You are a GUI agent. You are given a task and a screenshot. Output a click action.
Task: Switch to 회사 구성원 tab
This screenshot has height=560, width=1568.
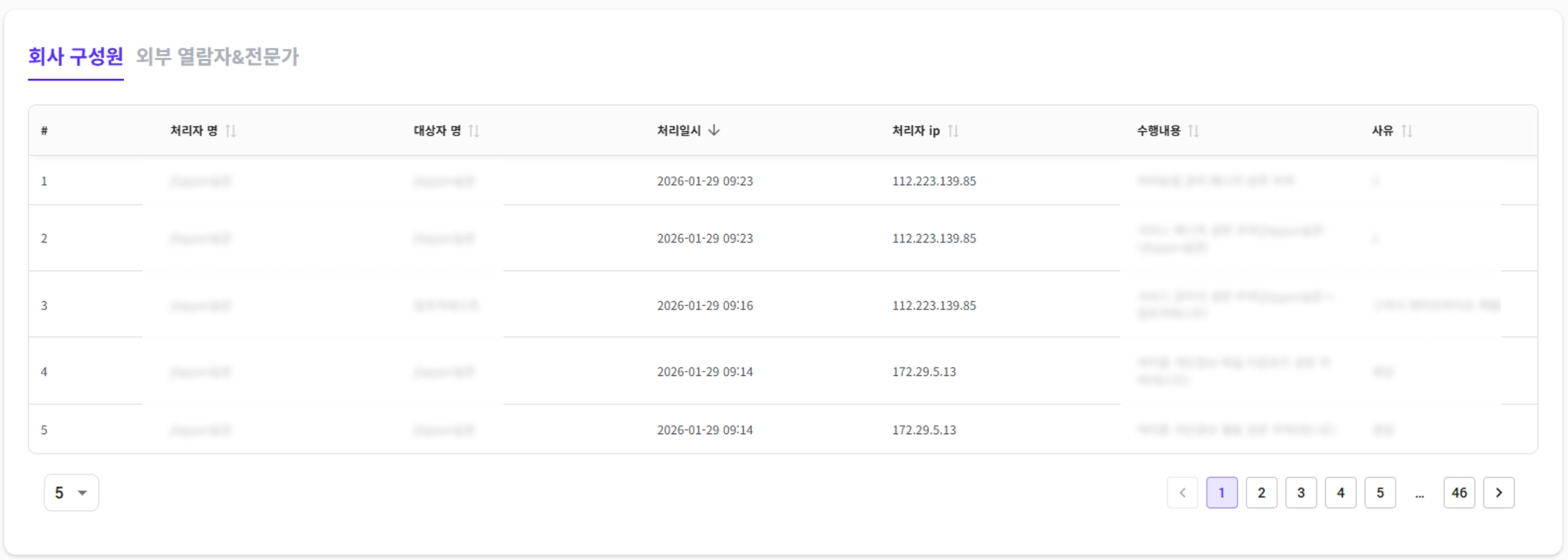[x=76, y=57]
